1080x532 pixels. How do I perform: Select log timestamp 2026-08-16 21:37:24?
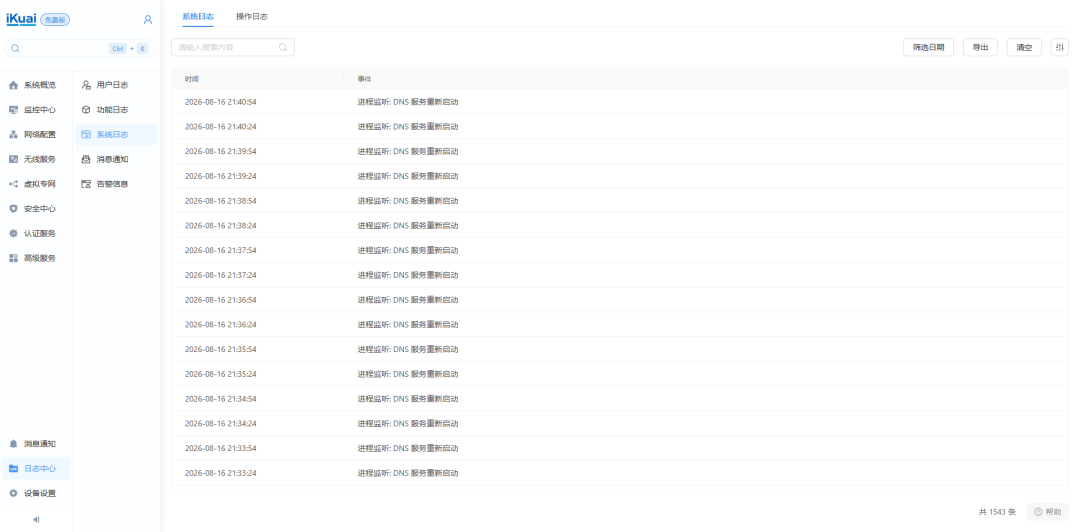[x=220, y=275]
